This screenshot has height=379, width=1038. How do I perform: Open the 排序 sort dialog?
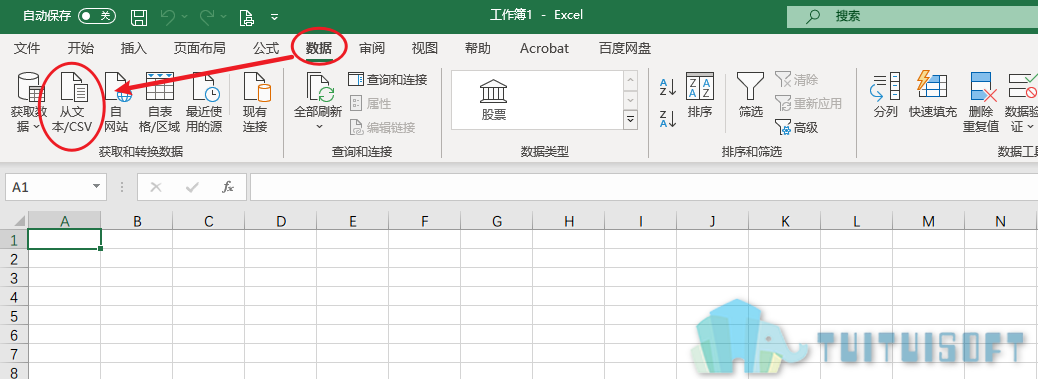click(700, 96)
